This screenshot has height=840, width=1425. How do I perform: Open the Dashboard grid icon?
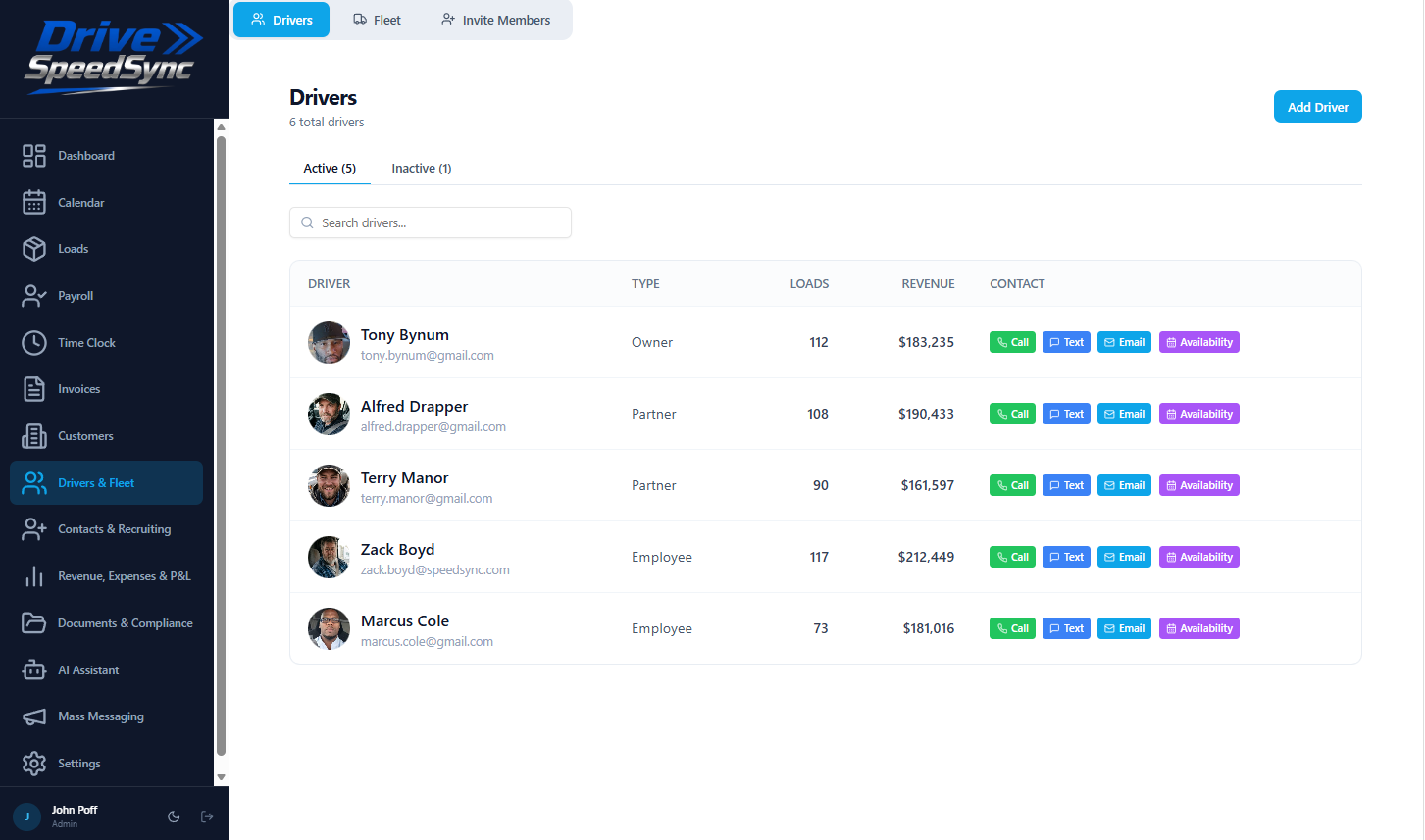coord(34,156)
